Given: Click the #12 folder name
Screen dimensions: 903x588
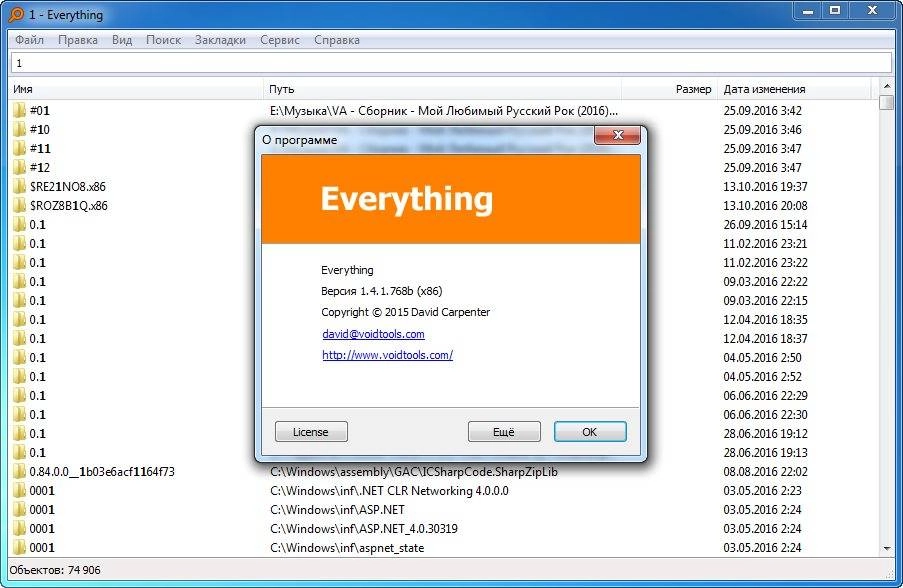Looking at the screenshot, I should [x=40, y=168].
